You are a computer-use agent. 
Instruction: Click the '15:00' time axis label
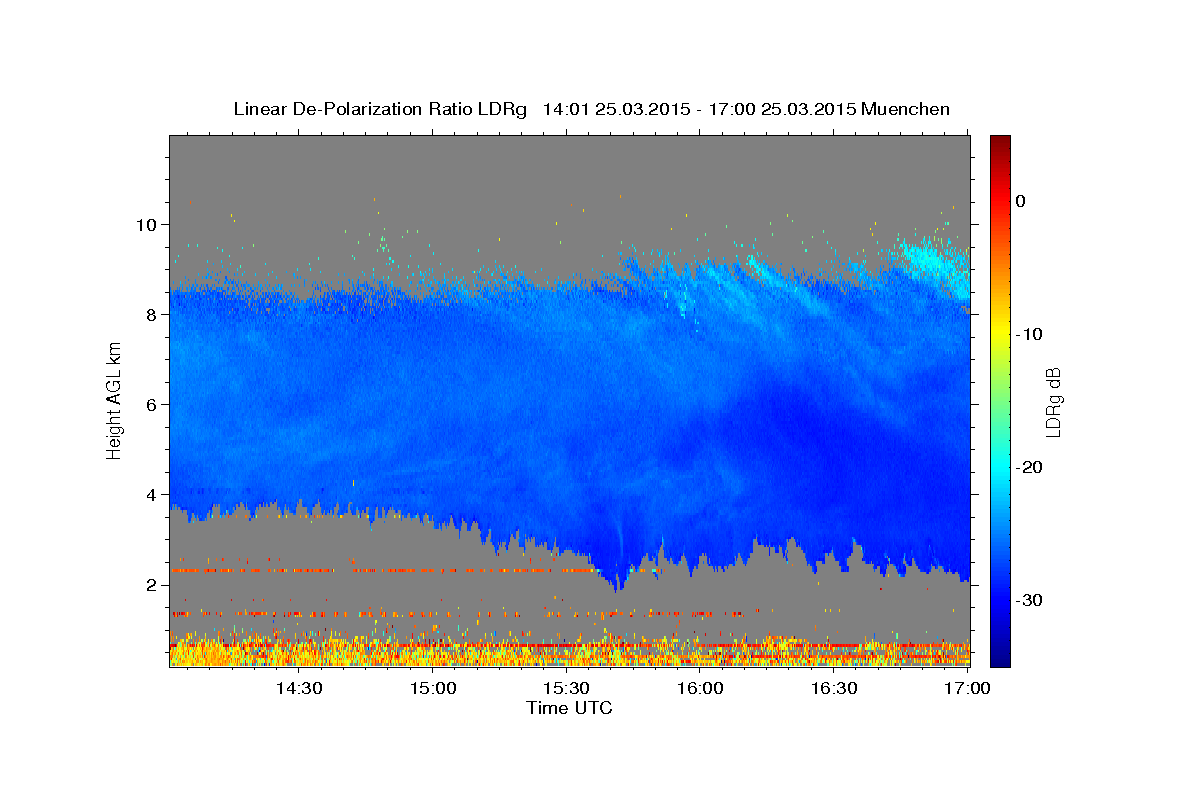point(433,689)
